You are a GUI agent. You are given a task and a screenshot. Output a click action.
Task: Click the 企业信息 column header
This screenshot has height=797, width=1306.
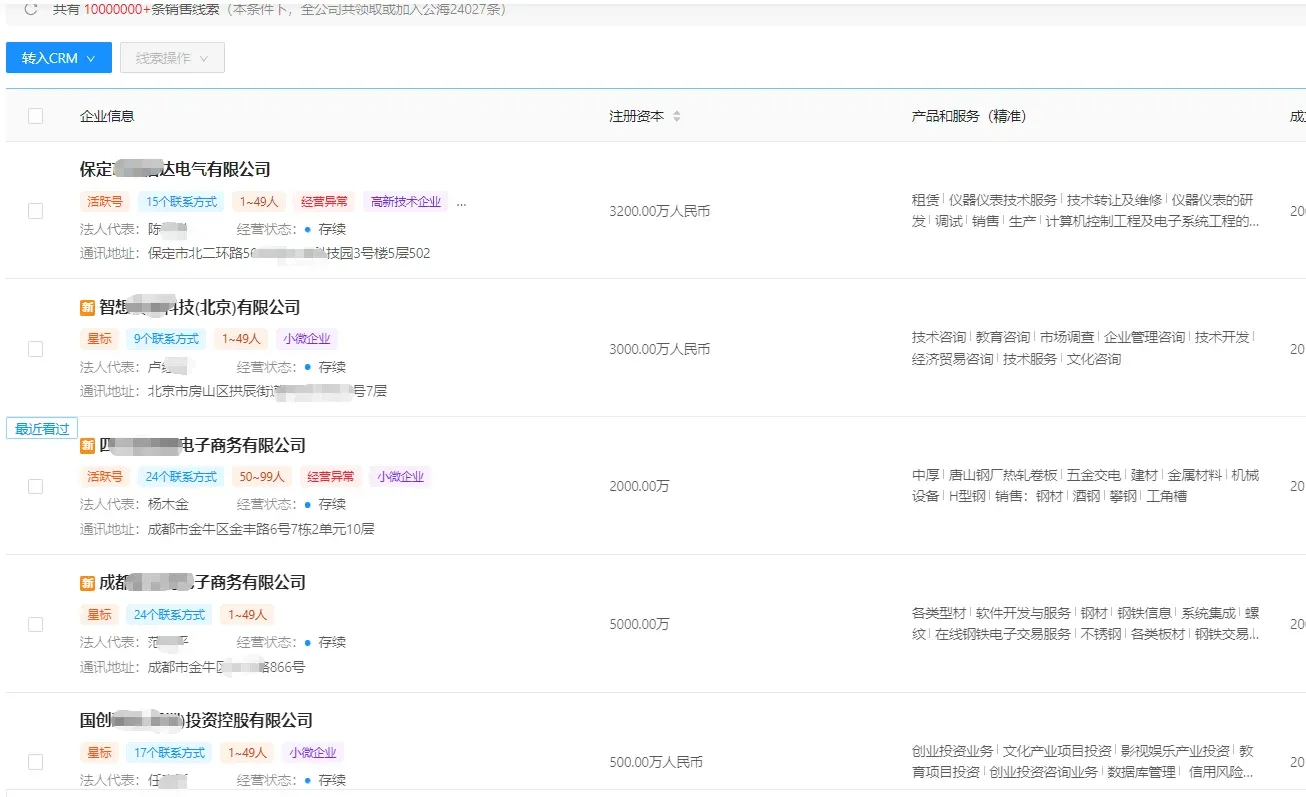point(107,116)
